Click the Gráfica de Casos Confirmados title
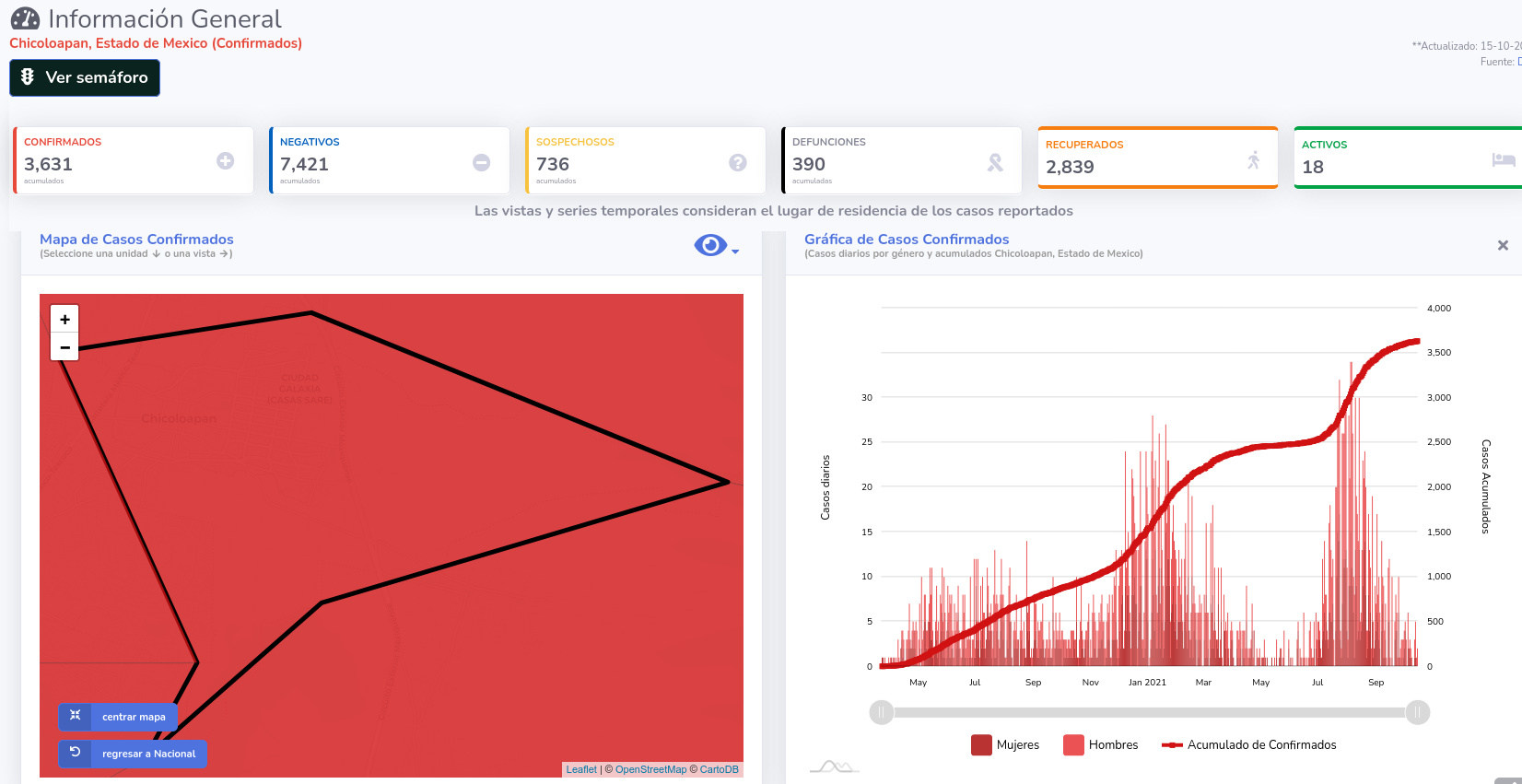Screen dimensions: 1522x784 pyautogui.click(x=907, y=239)
